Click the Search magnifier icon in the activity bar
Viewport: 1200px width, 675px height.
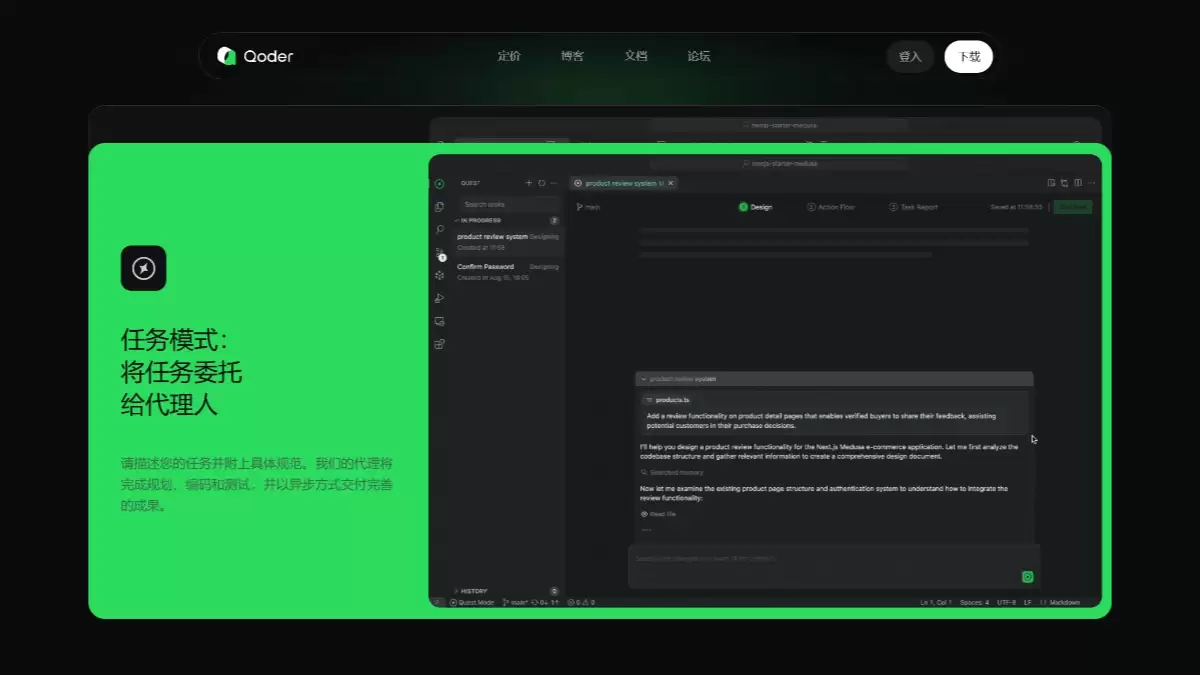click(439, 230)
